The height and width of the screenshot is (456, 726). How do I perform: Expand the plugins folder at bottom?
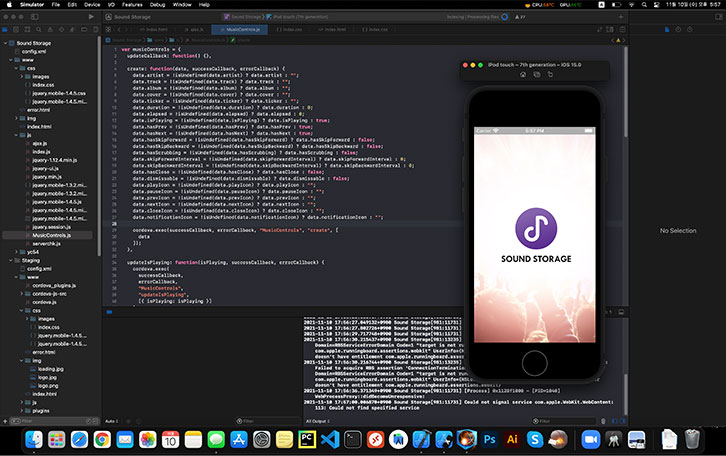click(x=21, y=411)
